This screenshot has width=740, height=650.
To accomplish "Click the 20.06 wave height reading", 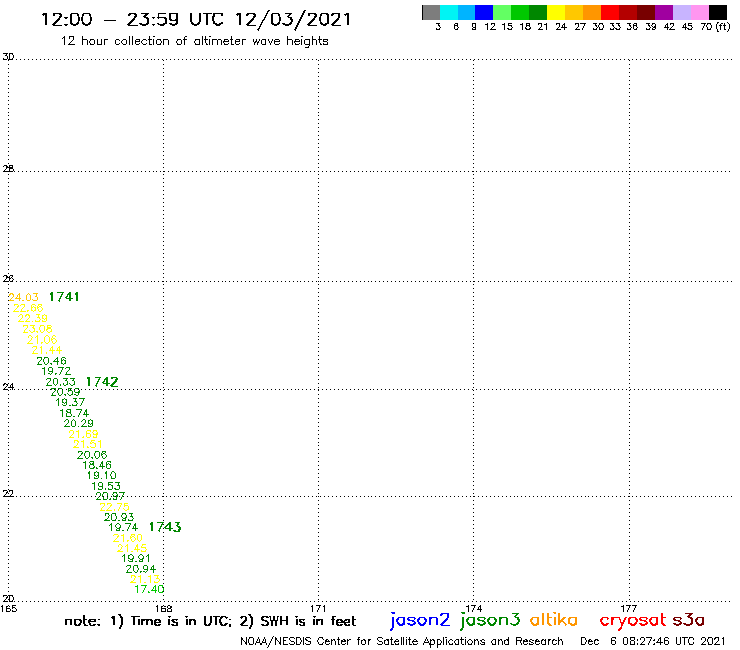I will [92, 455].
